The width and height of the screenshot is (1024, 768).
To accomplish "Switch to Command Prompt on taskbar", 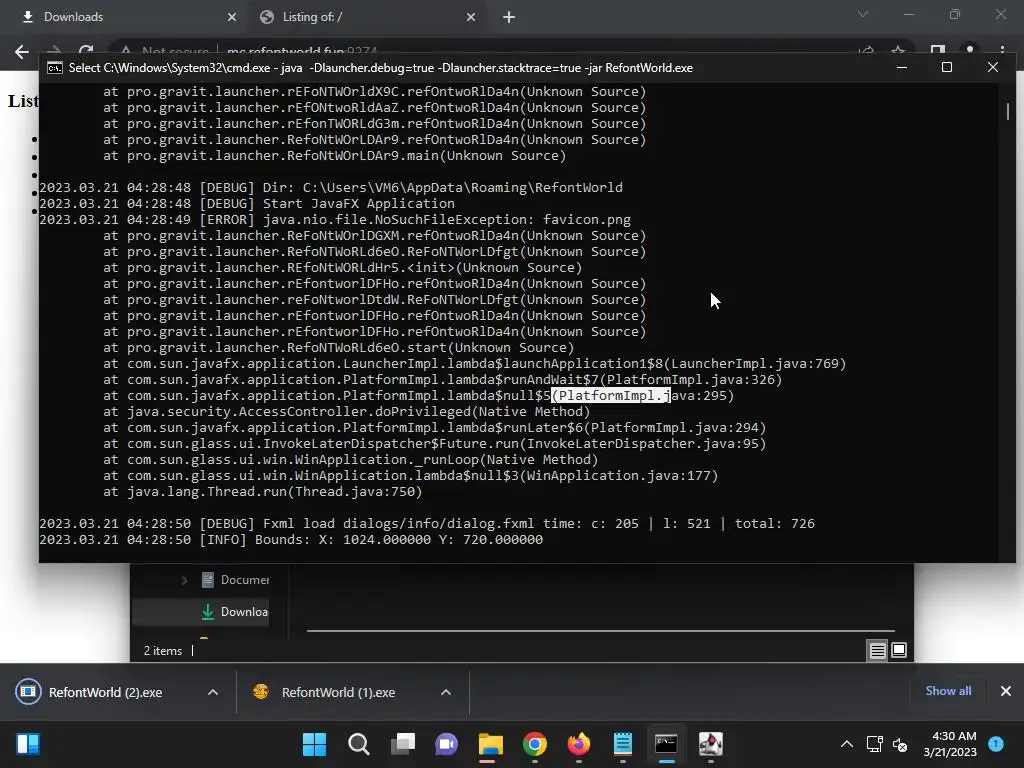I will tap(666, 744).
